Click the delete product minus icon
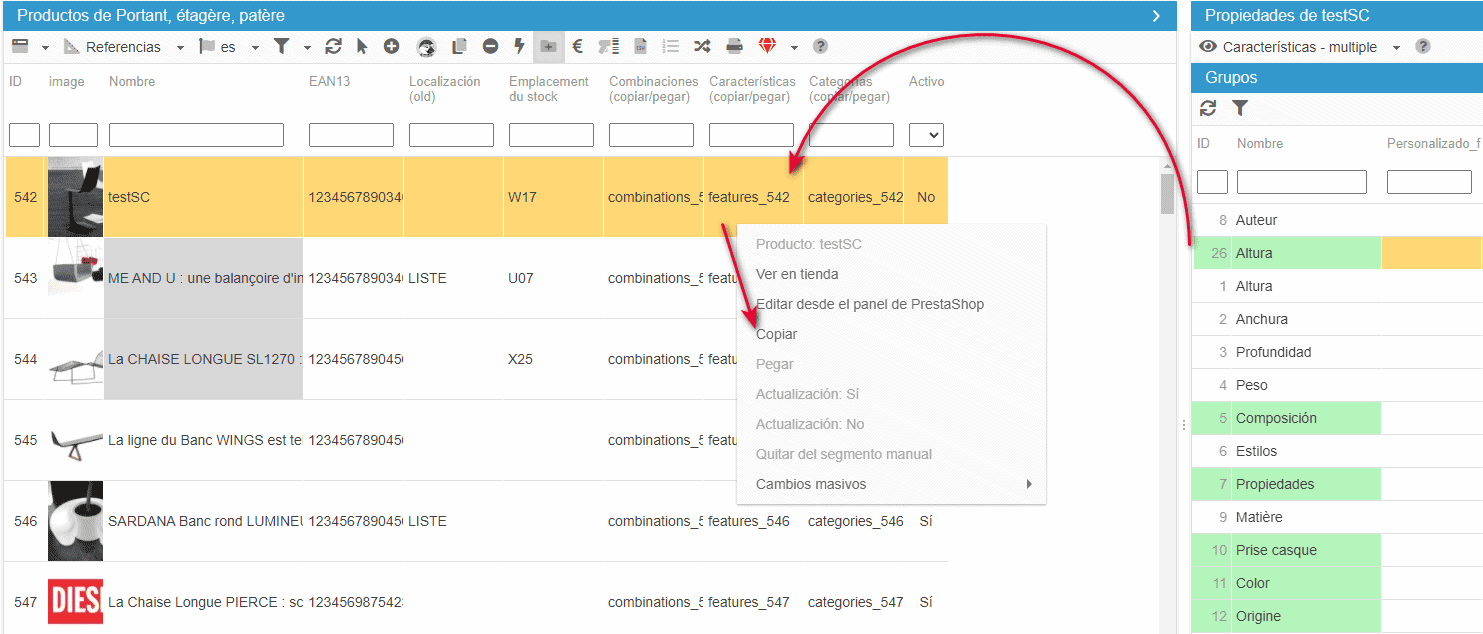The width and height of the screenshot is (1483, 634). click(x=490, y=46)
